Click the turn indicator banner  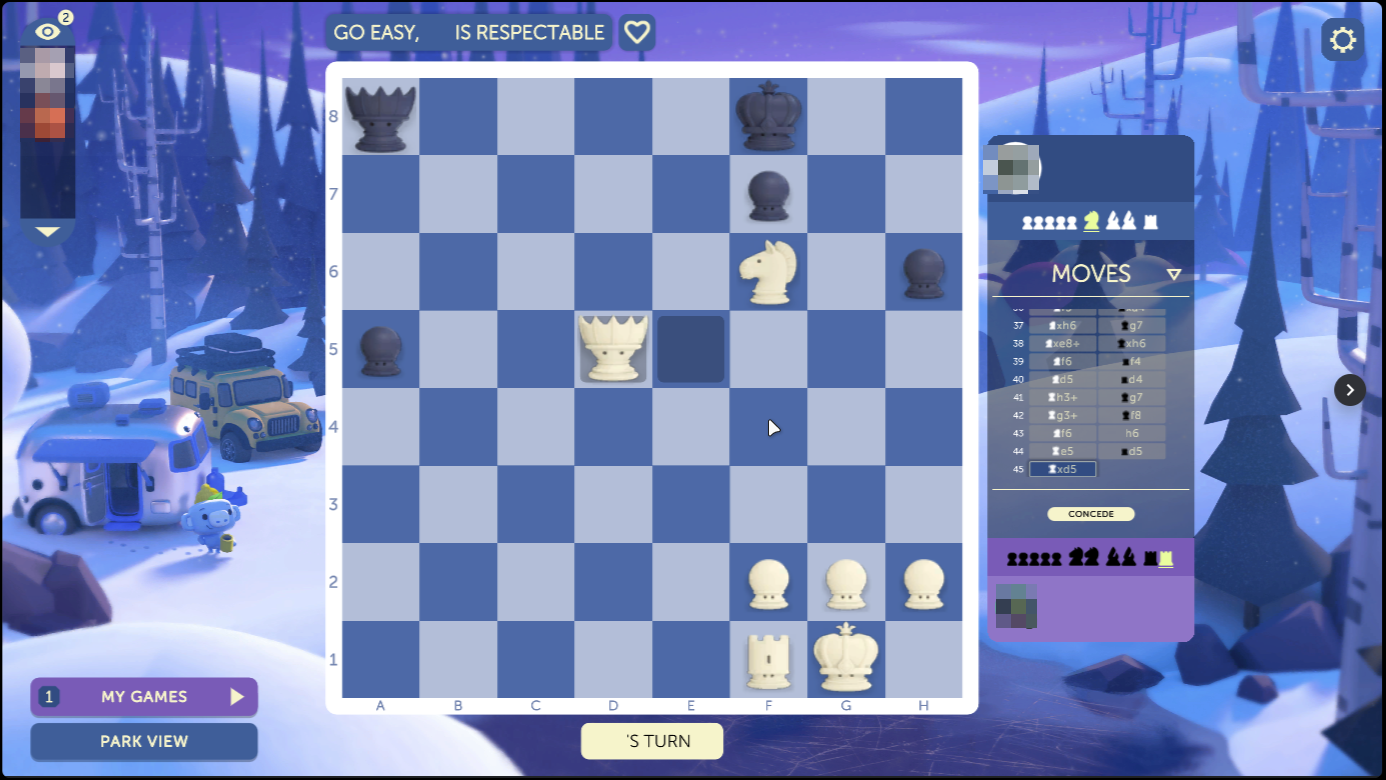point(652,741)
